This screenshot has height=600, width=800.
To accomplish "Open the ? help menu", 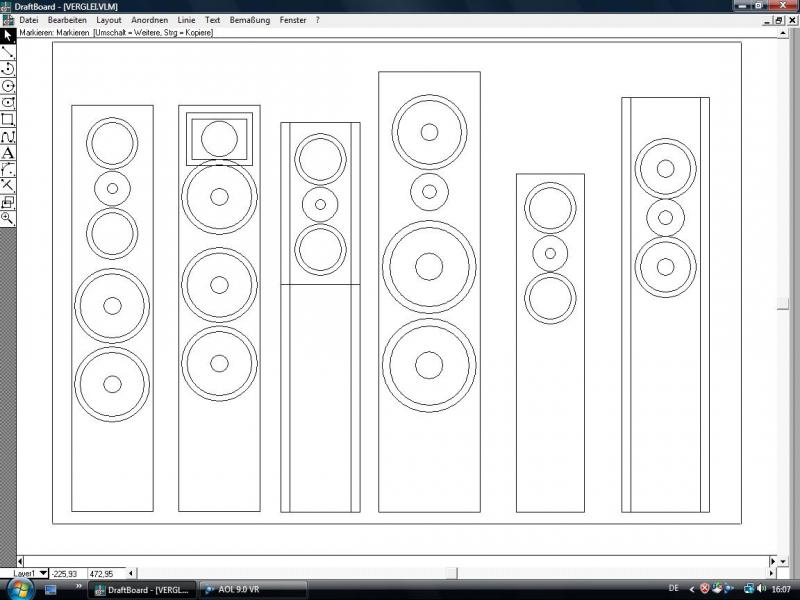I will (317, 20).
